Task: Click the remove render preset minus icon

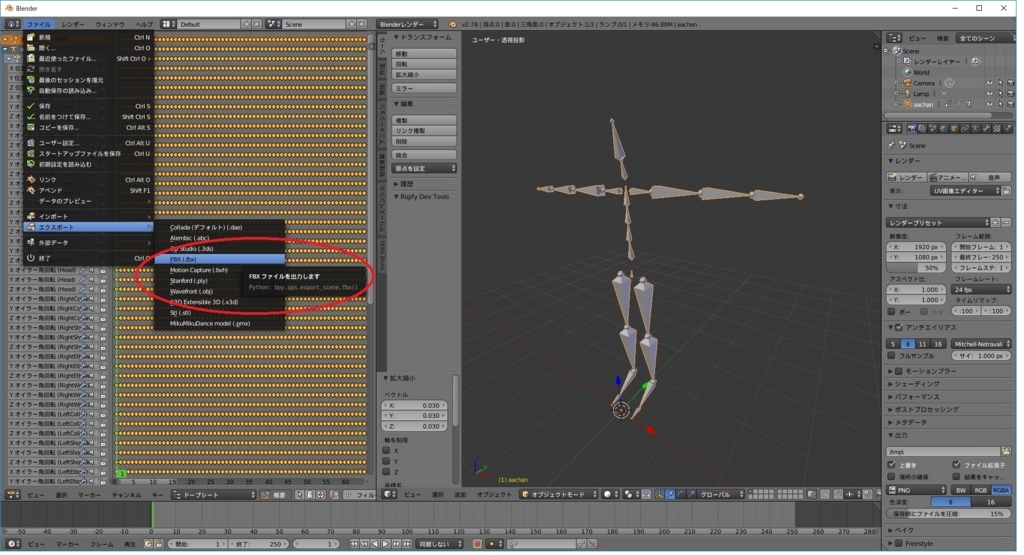Action: (x=1006, y=223)
